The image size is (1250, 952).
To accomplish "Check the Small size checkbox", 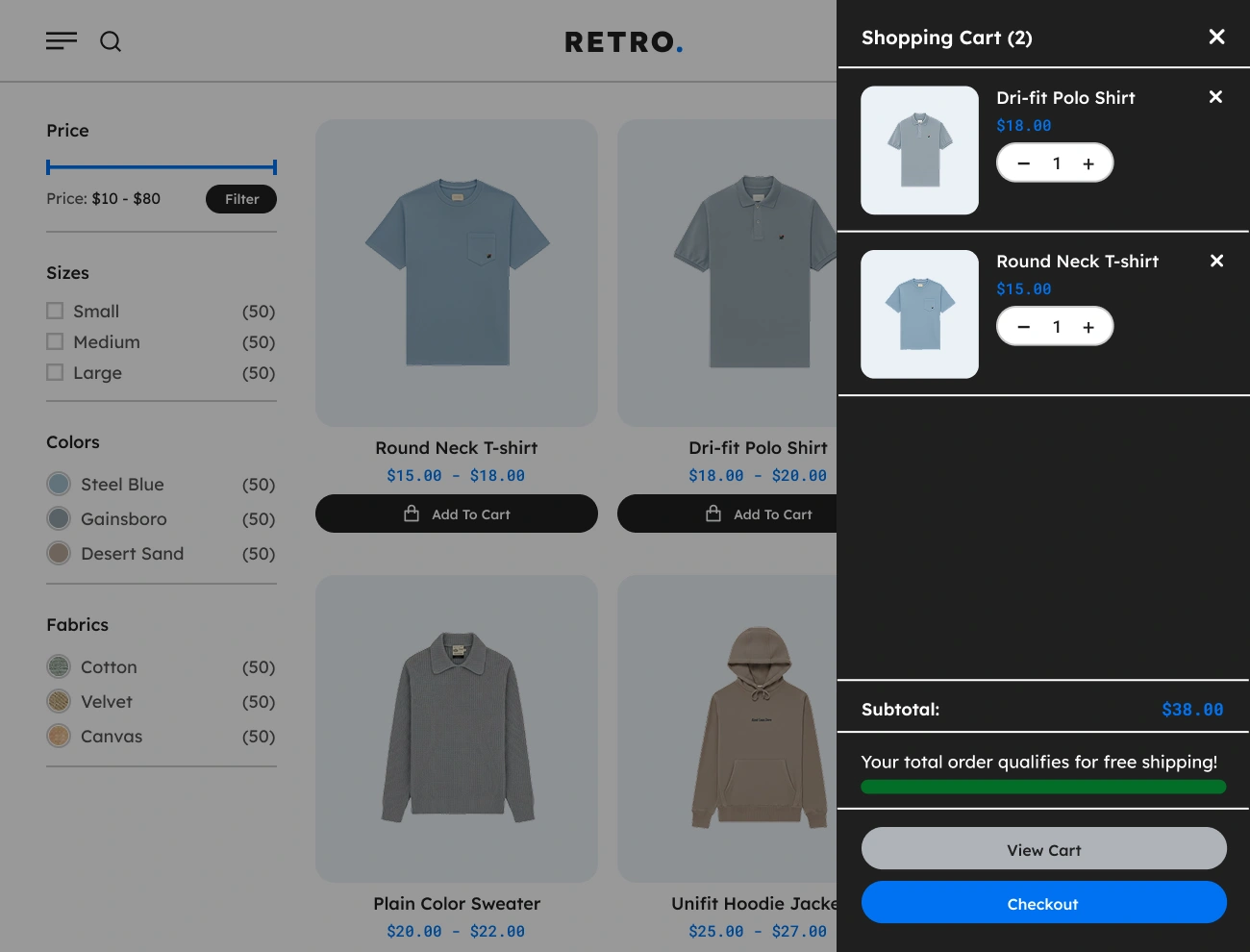I will pyautogui.click(x=55, y=311).
